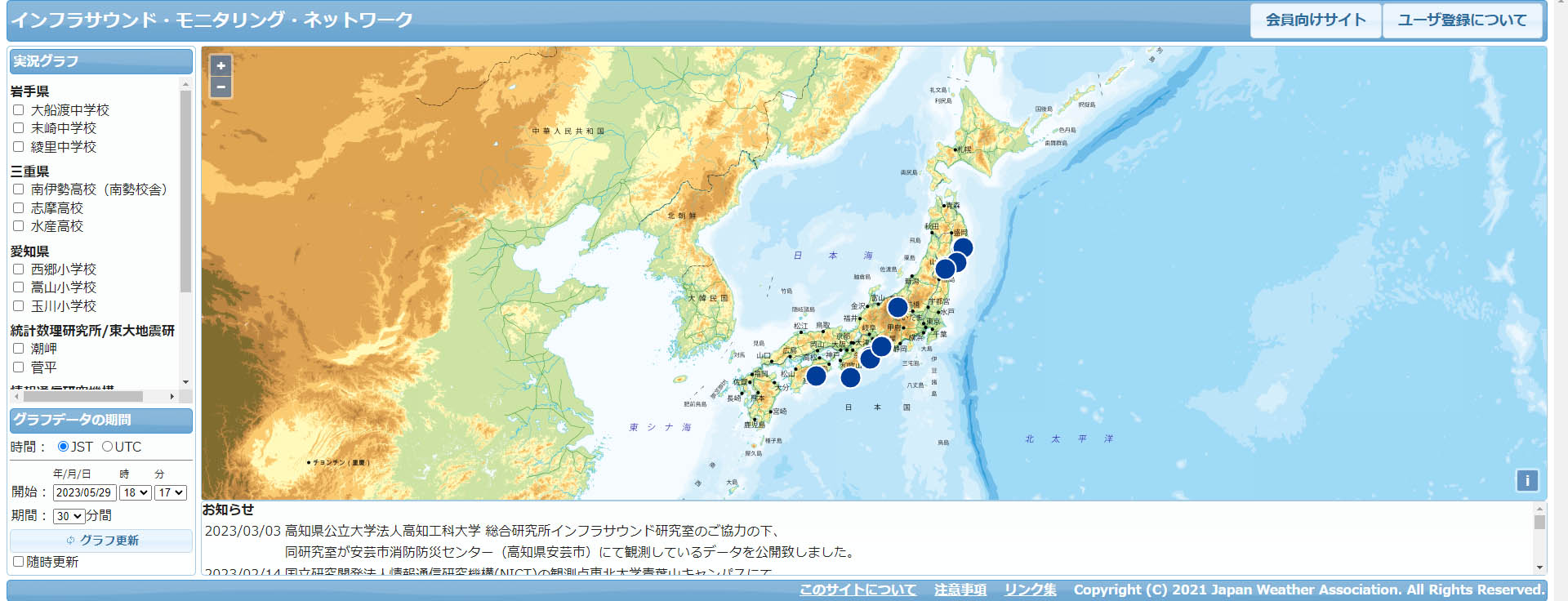Enable 南伊勢高校（南勢校舎） checkbox
Viewport: 1568px width, 601px height.
[18, 189]
